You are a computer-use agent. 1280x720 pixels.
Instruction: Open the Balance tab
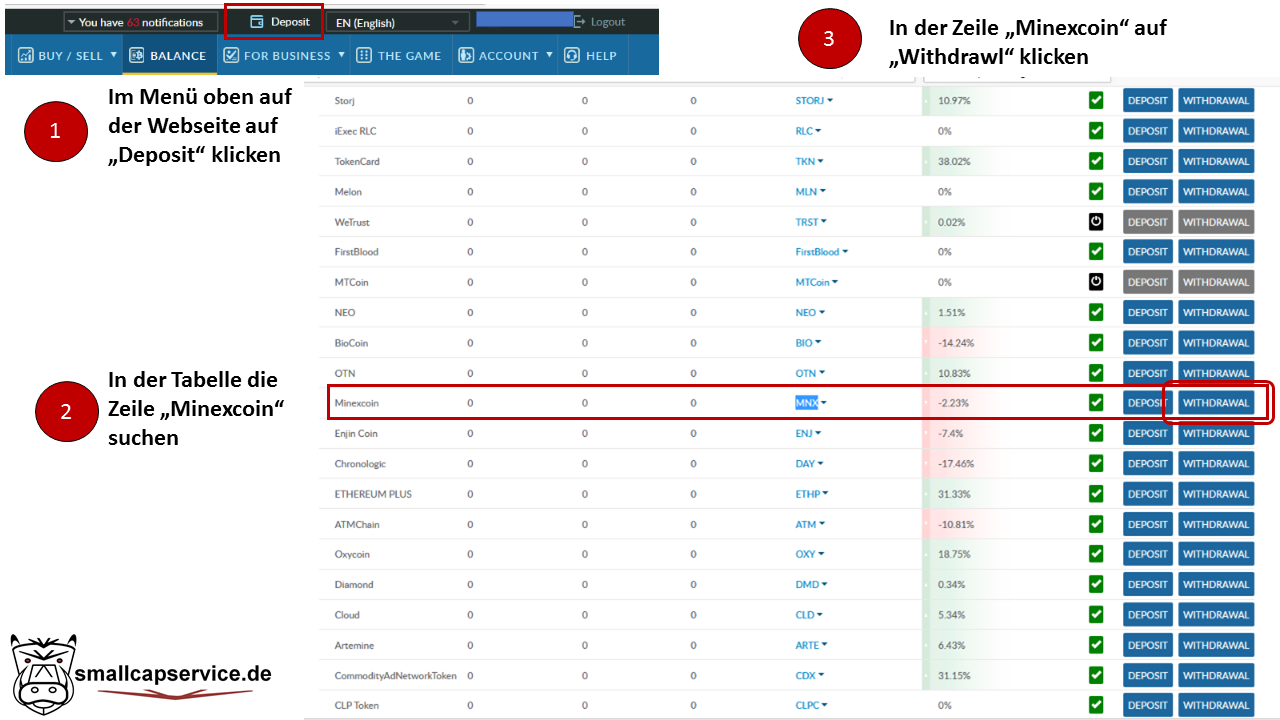pos(168,56)
